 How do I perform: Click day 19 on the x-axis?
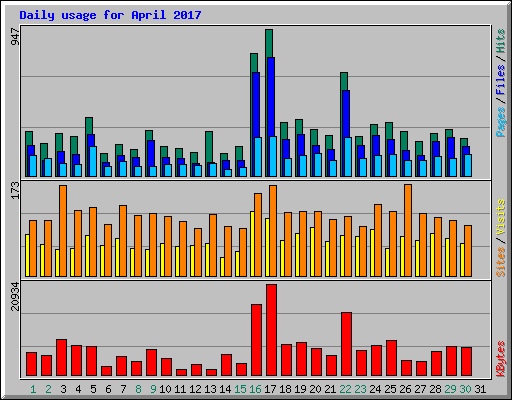coord(300,389)
